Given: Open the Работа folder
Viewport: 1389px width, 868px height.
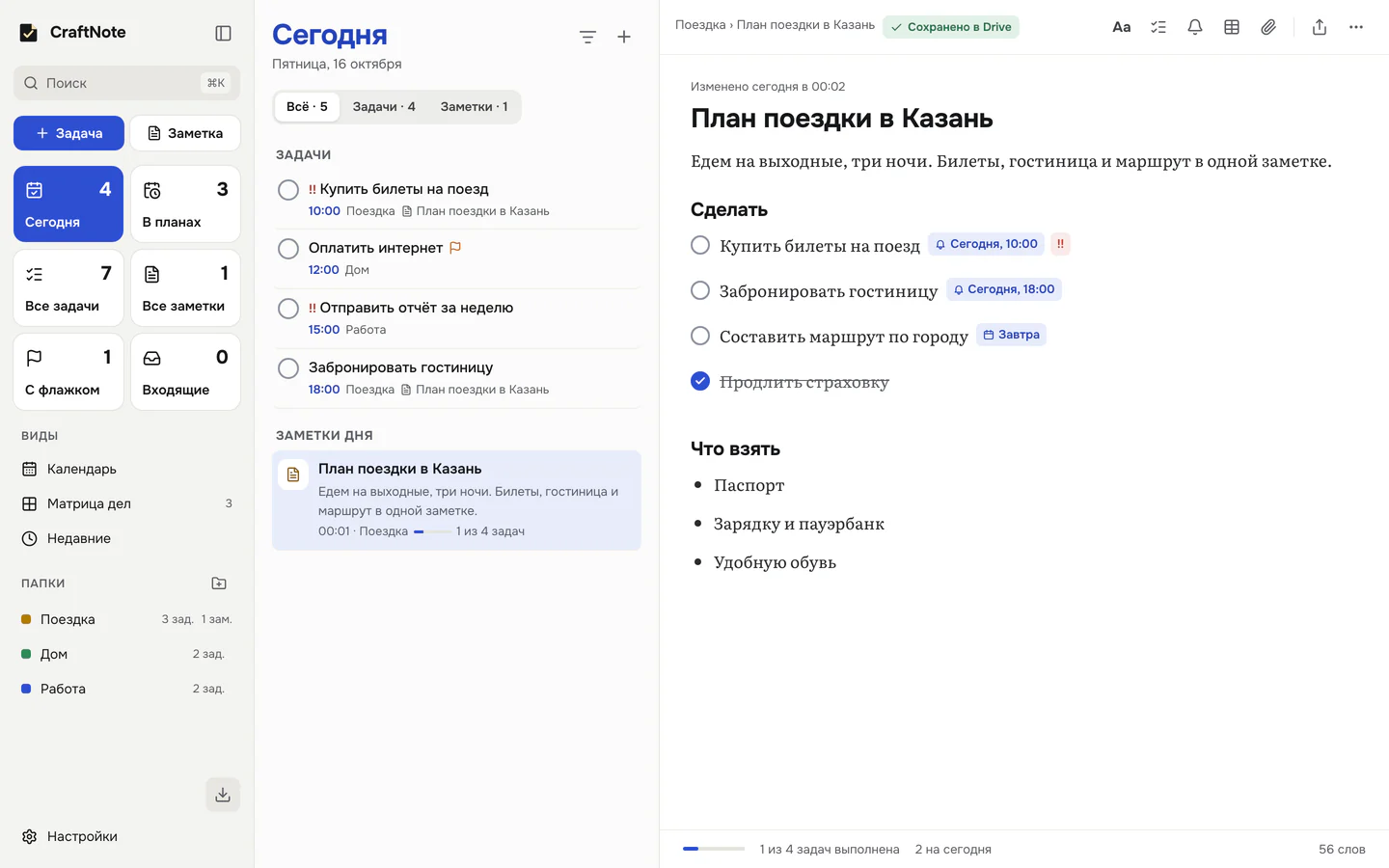Looking at the screenshot, I should pyautogui.click(x=126, y=689).
